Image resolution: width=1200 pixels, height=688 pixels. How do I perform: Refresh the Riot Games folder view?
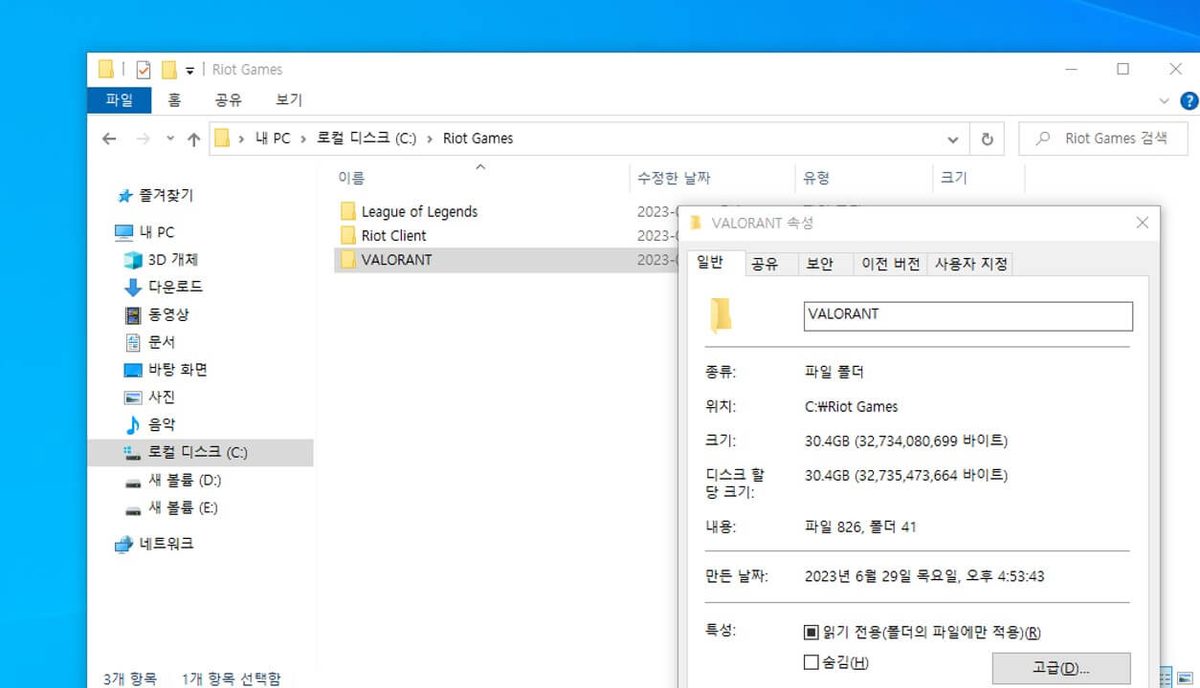[987, 139]
